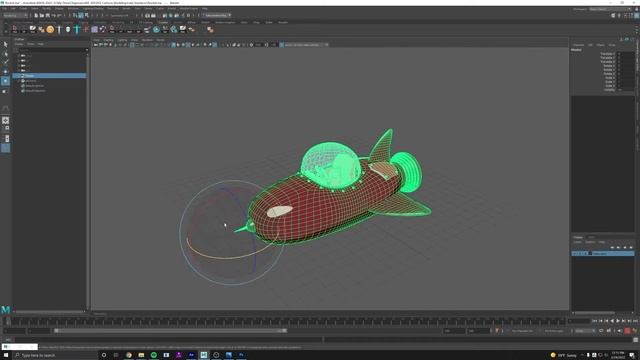Click the last shelf icon at far right
Screen dimensions: 640x360
tap(210, 29)
